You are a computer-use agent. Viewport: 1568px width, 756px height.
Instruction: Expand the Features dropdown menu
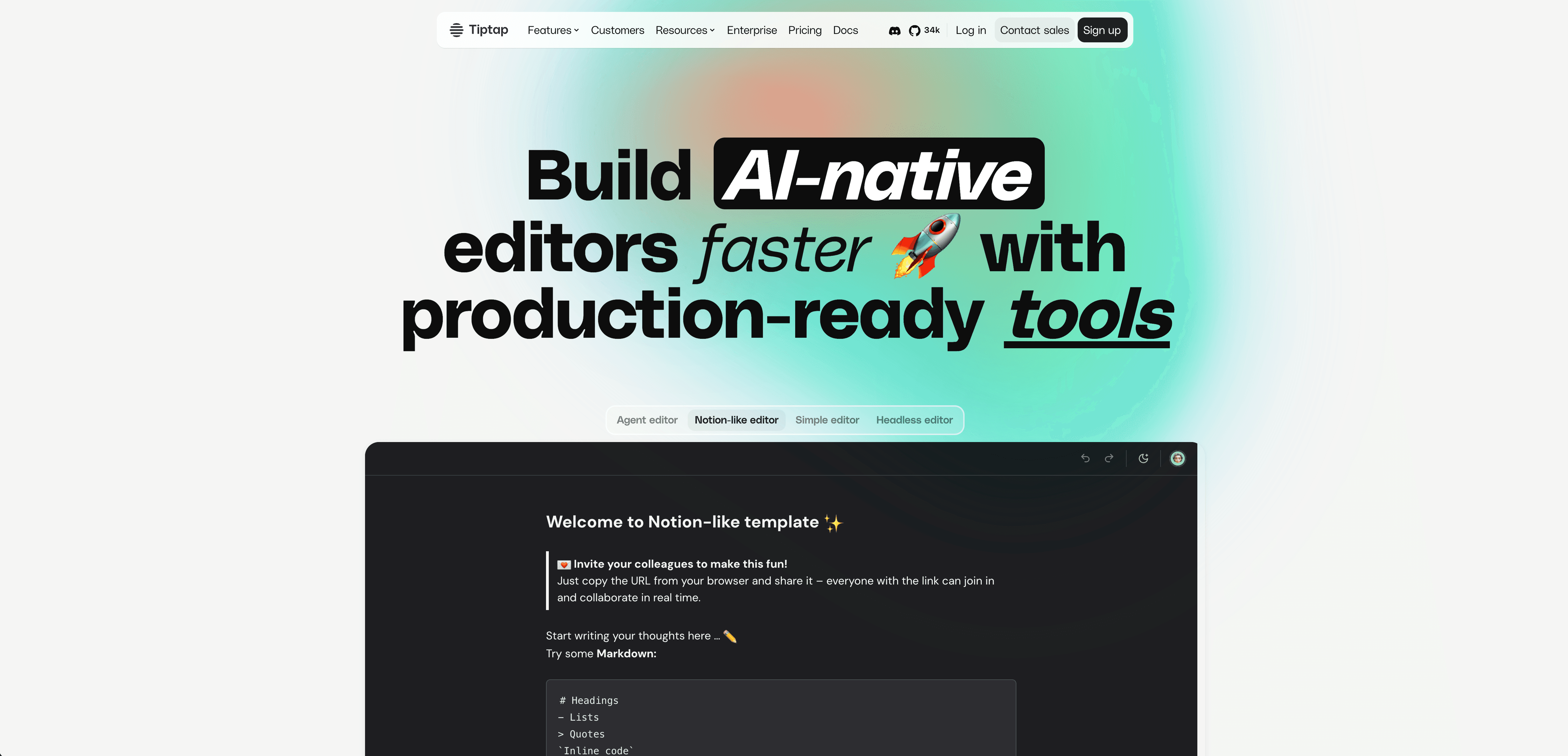point(553,30)
